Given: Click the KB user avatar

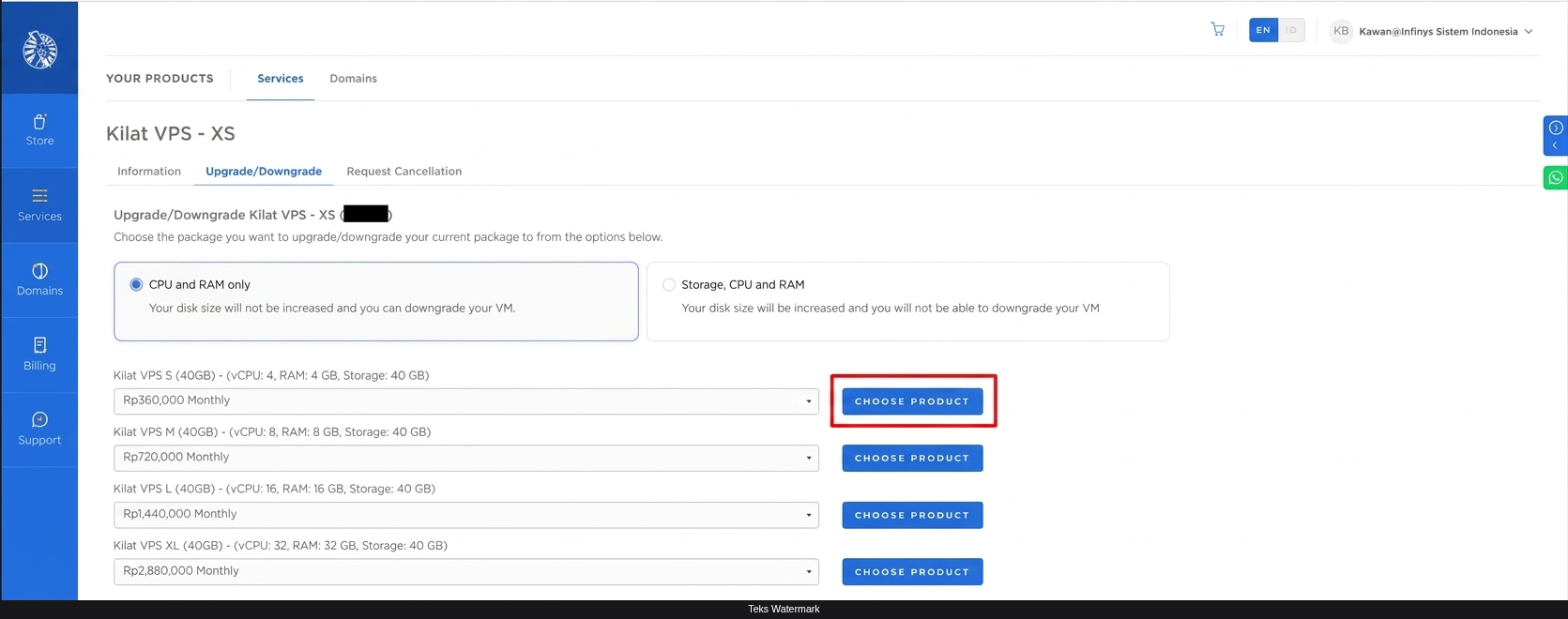Looking at the screenshot, I should pos(1341,31).
